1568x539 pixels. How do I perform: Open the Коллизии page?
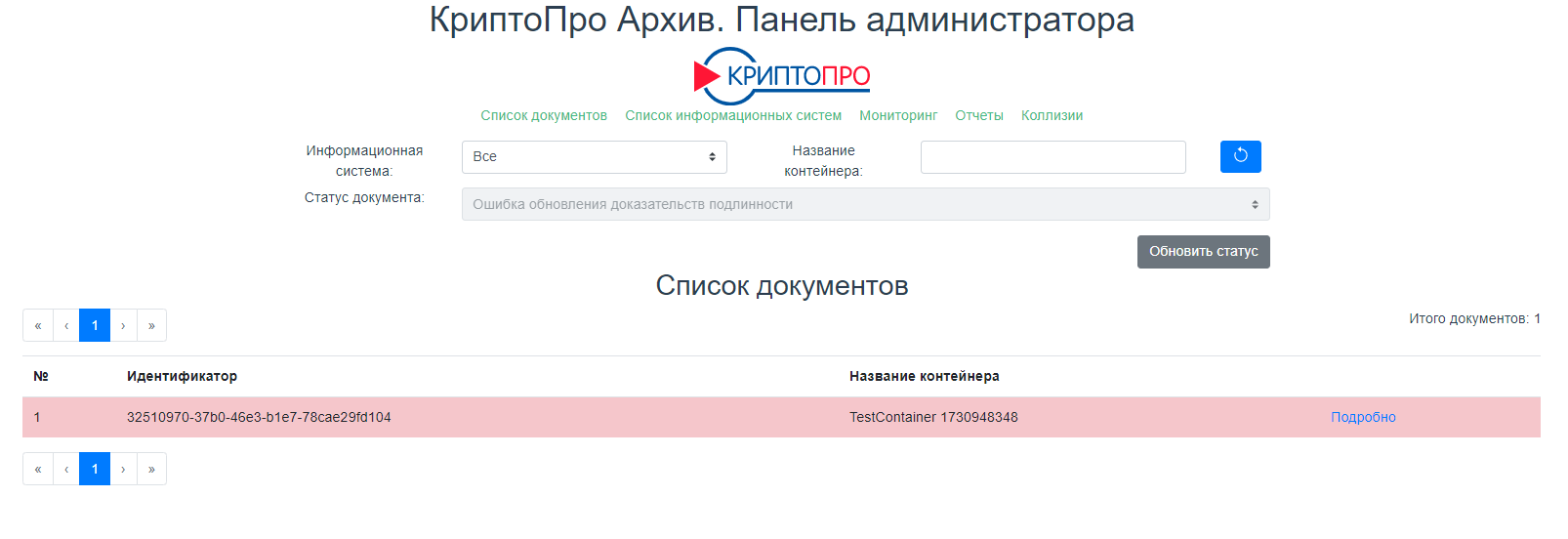1052,115
